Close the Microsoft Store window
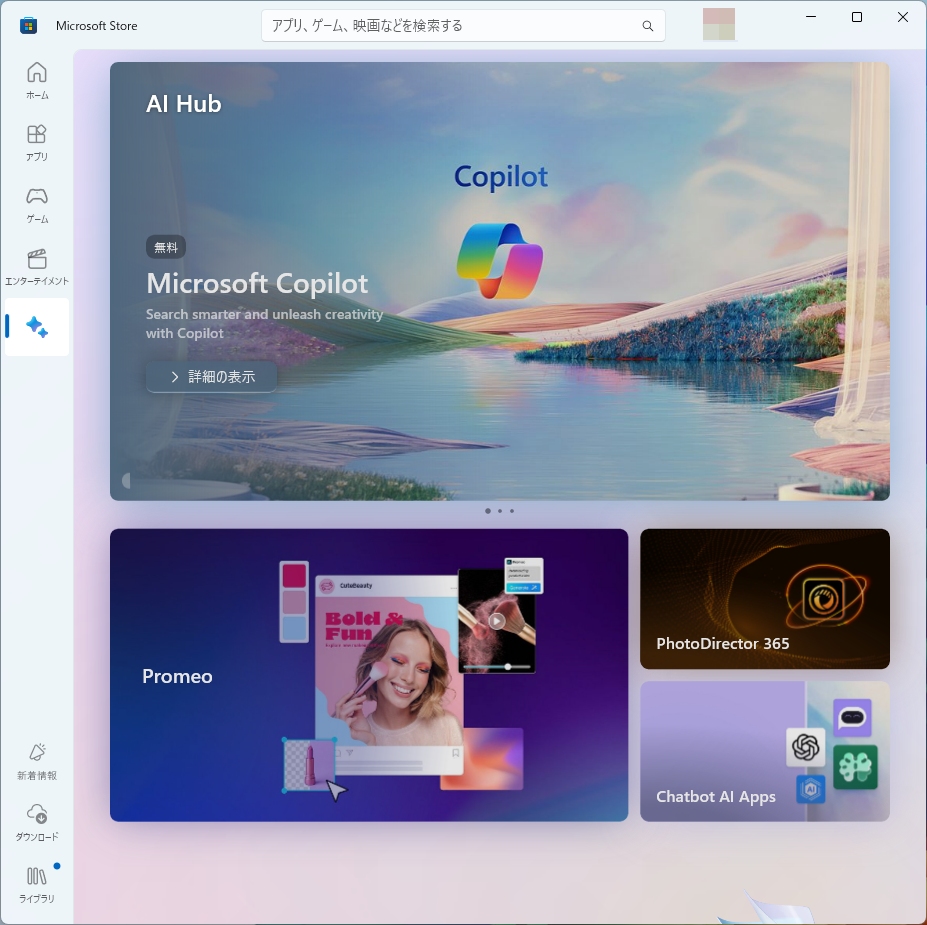This screenshot has height=925, width=927. pos(903,17)
